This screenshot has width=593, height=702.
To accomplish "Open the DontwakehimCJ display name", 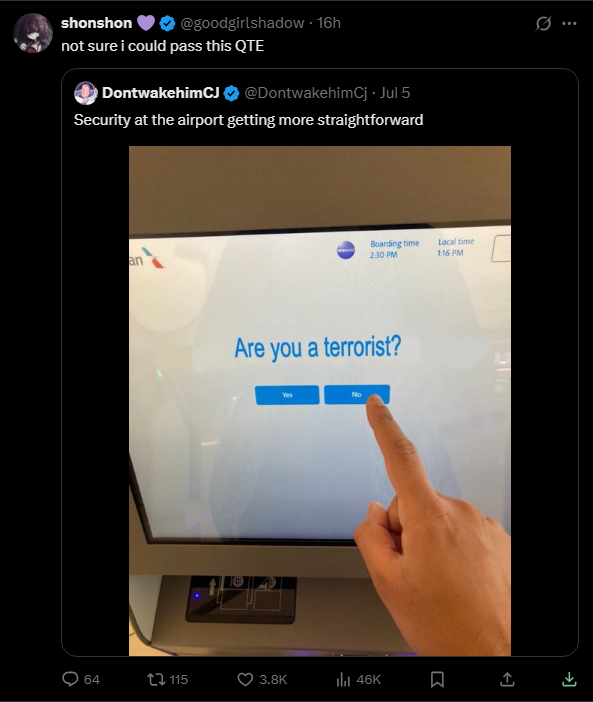I will (160, 93).
